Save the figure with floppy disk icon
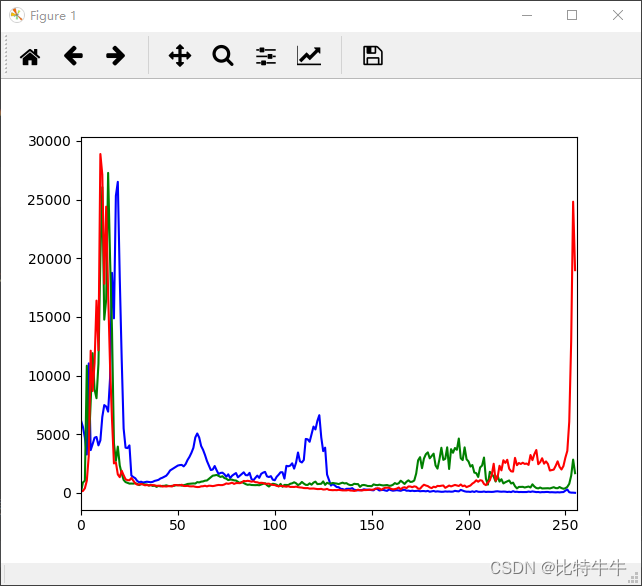The image size is (642, 586). click(373, 56)
